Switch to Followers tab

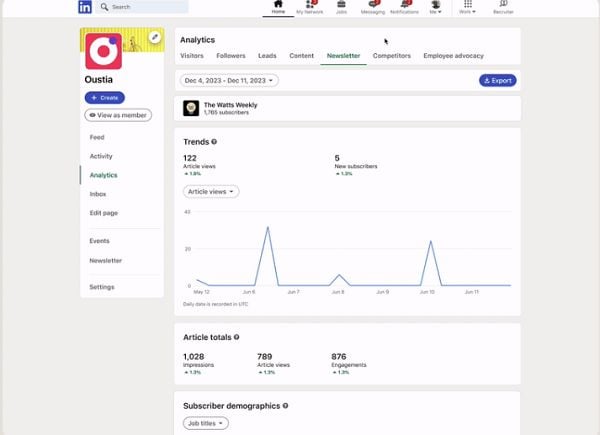pos(231,56)
